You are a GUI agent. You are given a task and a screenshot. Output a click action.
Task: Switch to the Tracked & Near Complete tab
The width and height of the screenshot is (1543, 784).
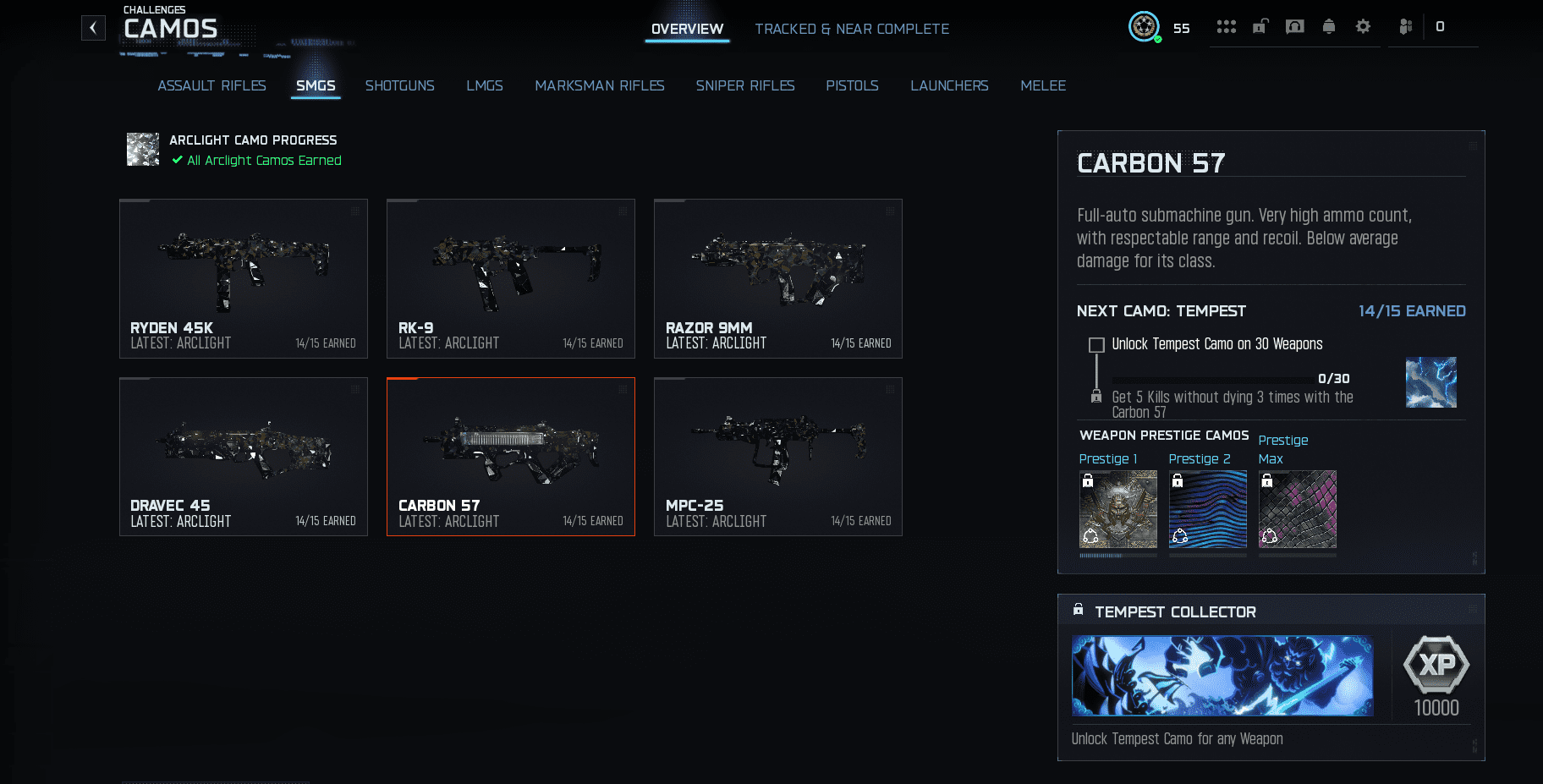coord(852,29)
